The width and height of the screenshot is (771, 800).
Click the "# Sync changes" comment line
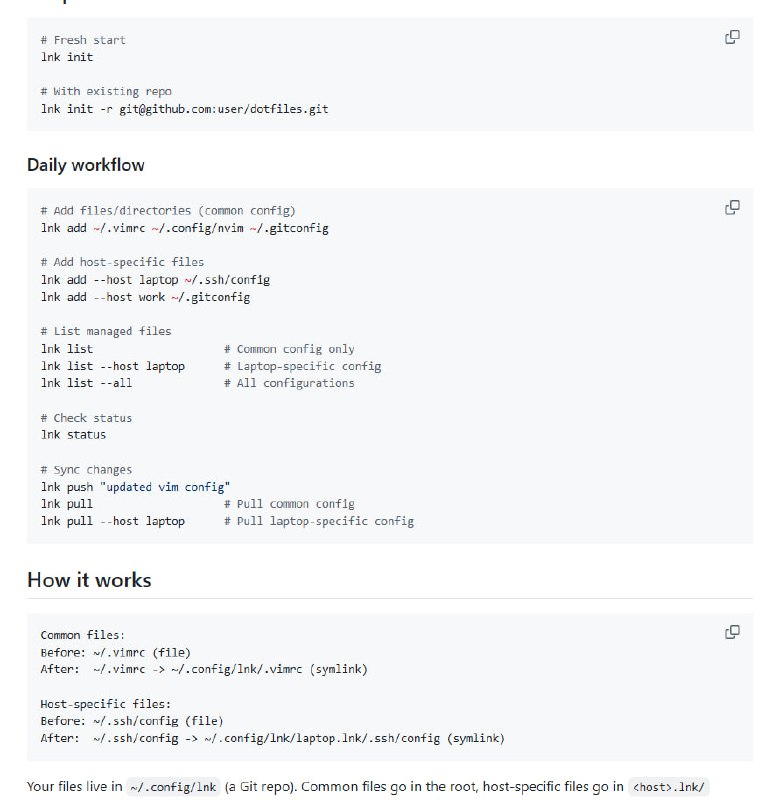(86, 470)
